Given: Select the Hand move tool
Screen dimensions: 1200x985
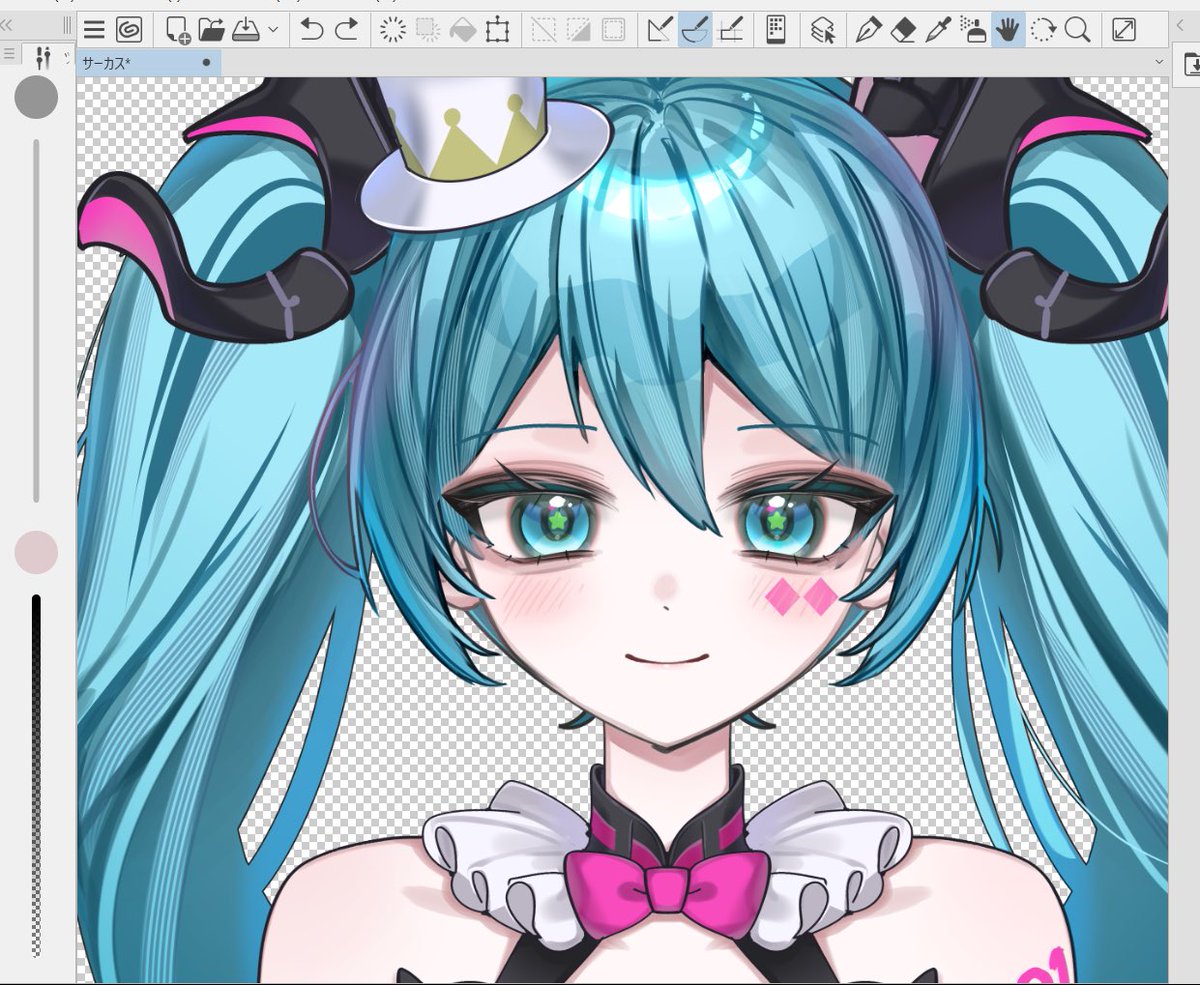Looking at the screenshot, I should [1008, 30].
